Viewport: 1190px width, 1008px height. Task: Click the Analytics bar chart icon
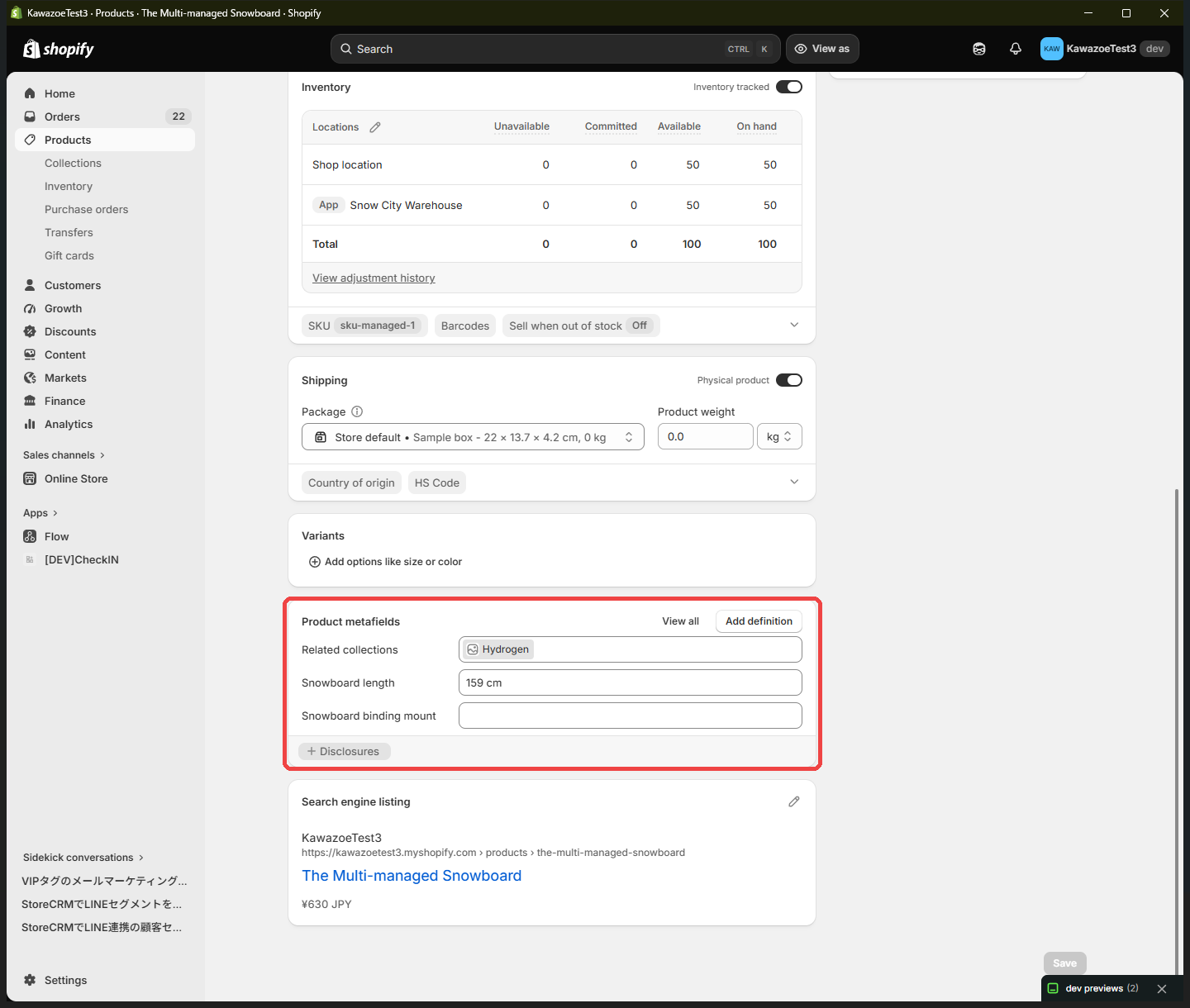pos(30,424)
